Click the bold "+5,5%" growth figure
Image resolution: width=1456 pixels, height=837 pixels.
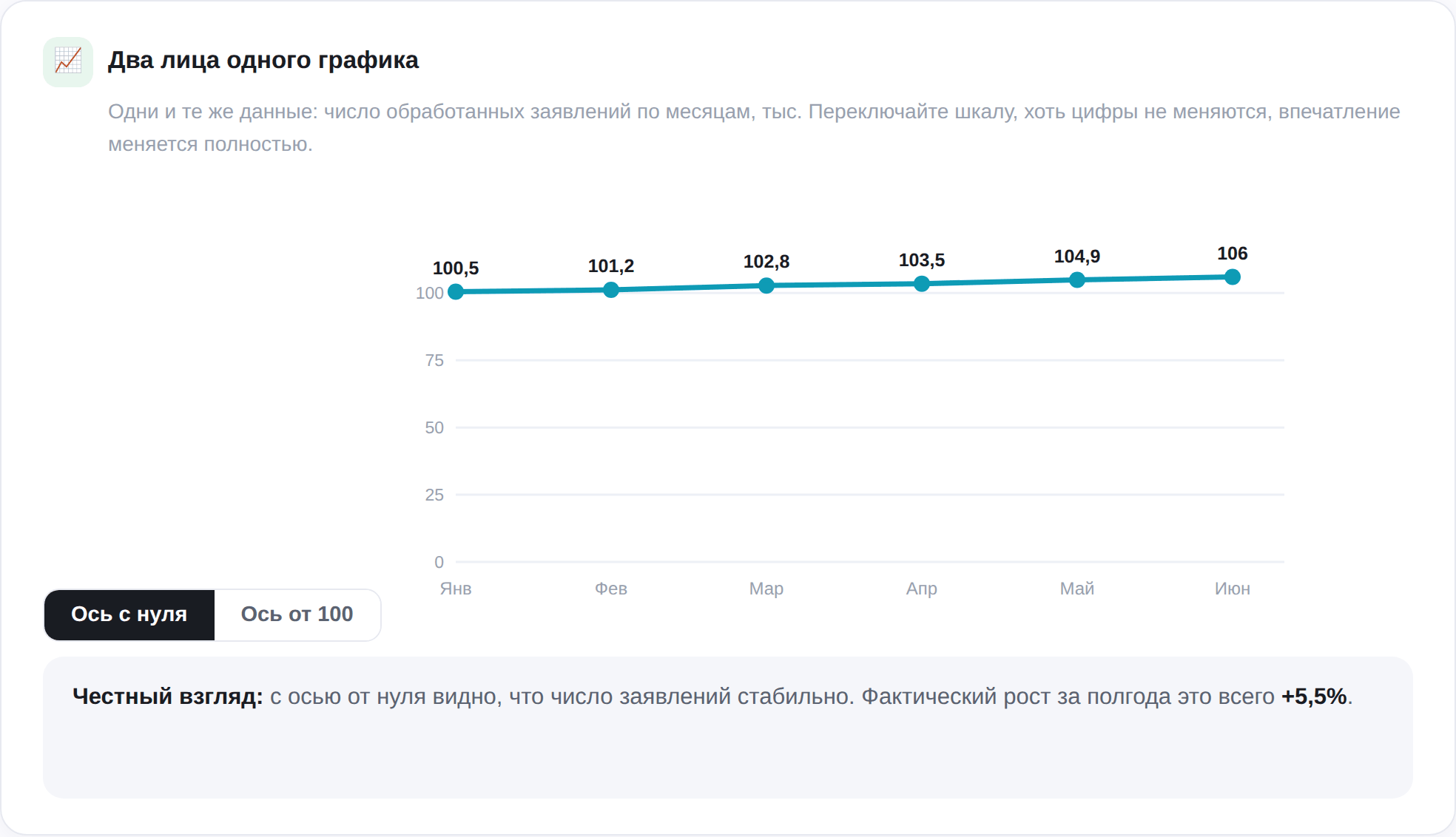pyautogui.click(x=1314, y=697)
